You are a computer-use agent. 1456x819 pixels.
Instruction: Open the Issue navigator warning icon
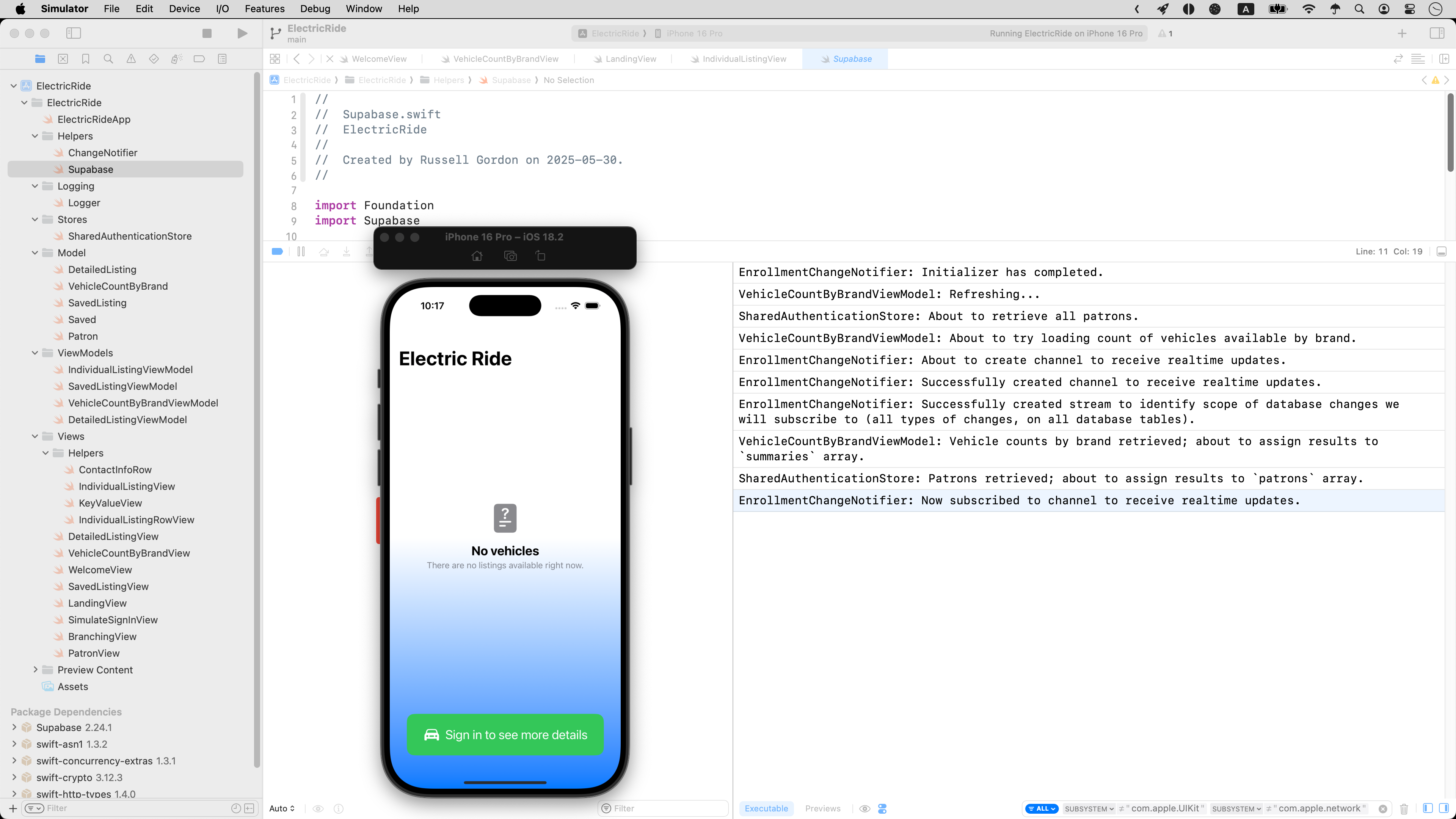coord(131,59)
